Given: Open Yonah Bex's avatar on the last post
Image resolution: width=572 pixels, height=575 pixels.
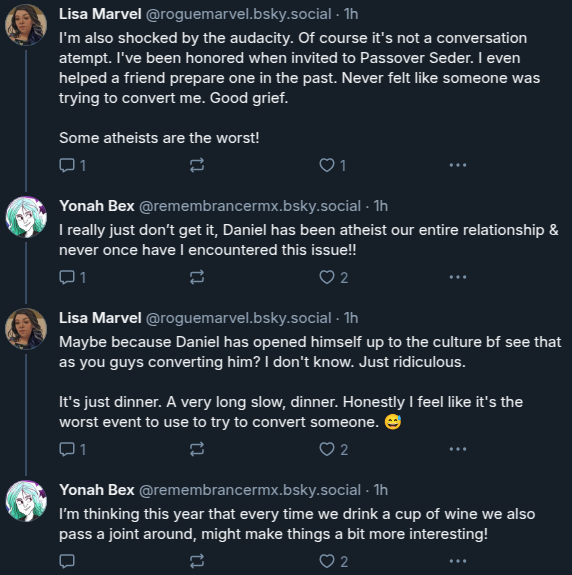Looking at the screenshot, I should [26, 501].
